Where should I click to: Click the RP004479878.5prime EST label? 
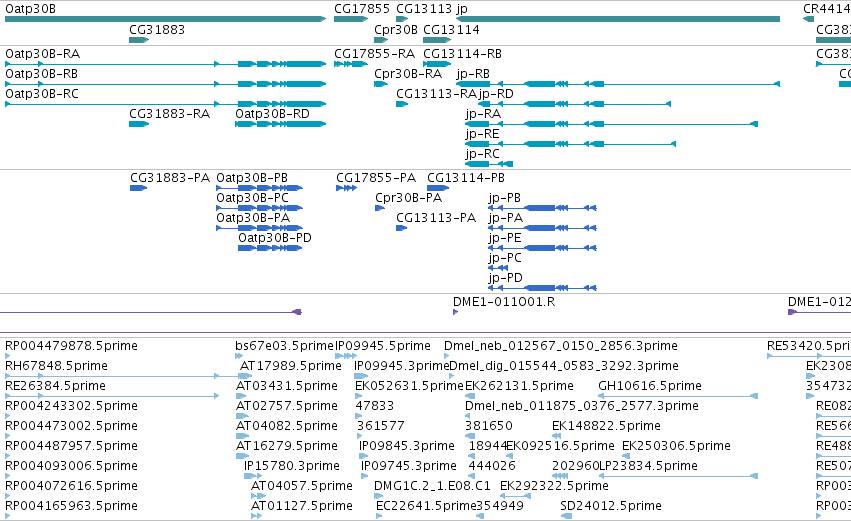click(71, 346)
